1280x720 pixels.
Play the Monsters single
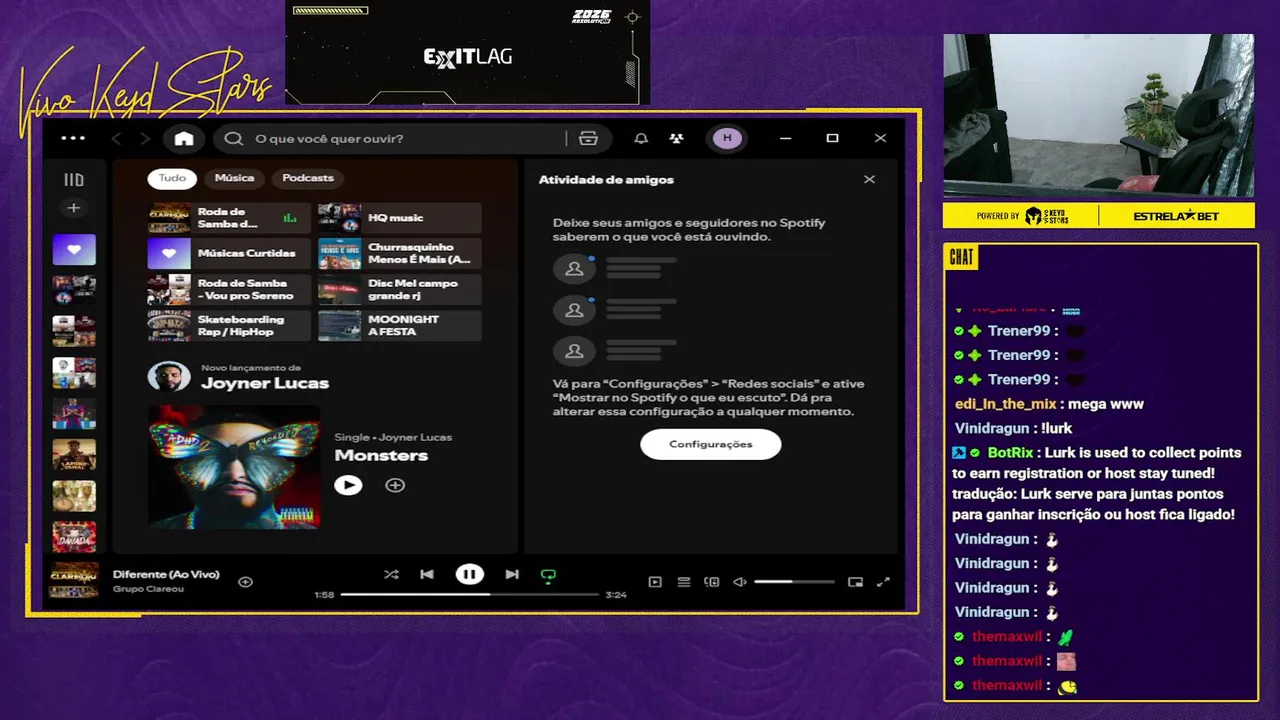click(348, 485)
